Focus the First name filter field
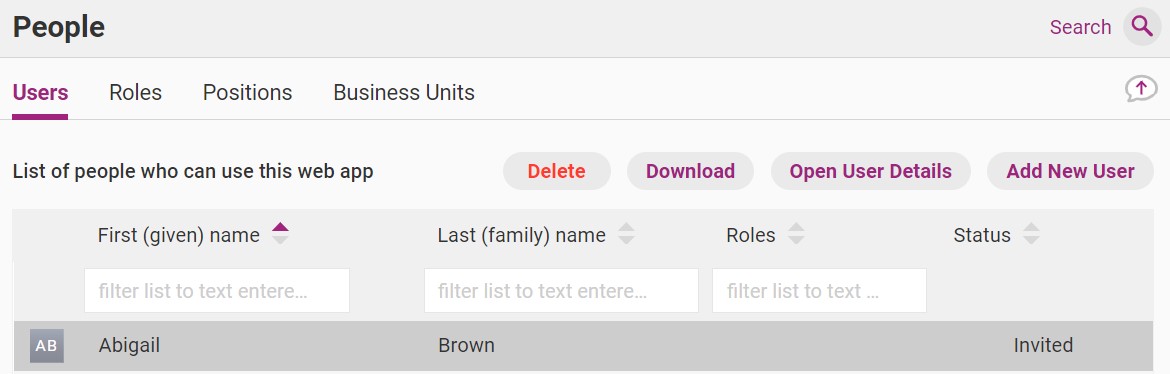The width and height of the screenshot is (1170, 374). [x=216, y=290]
